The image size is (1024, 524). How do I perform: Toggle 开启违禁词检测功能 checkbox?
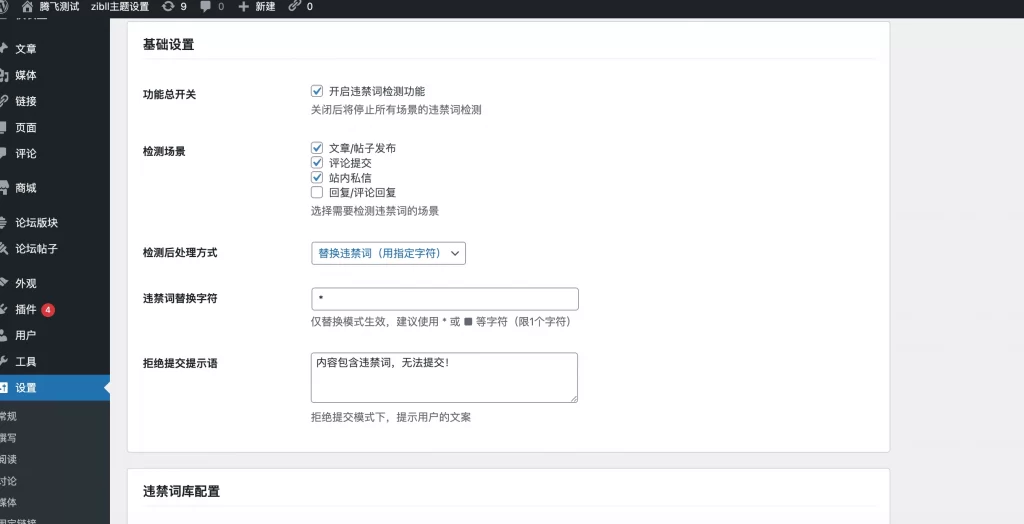317,91
